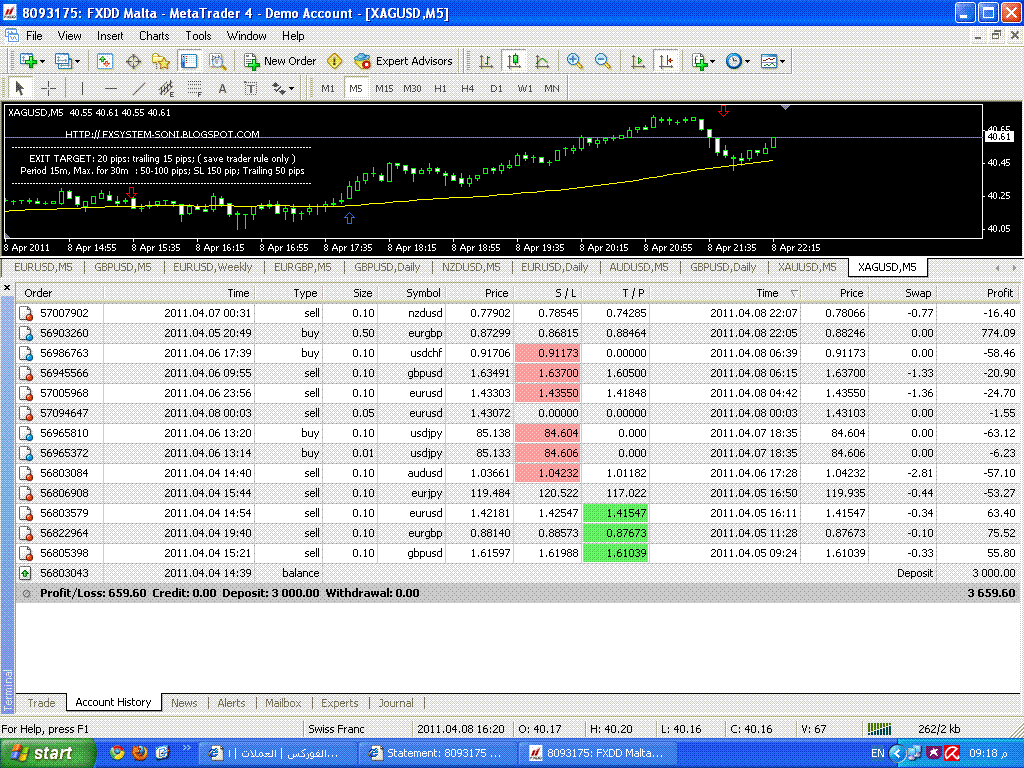Screen dimensions: 1024x768
Task: Switch chart to line chart mode
Action: pyautogui.click(x=542, y=61)
